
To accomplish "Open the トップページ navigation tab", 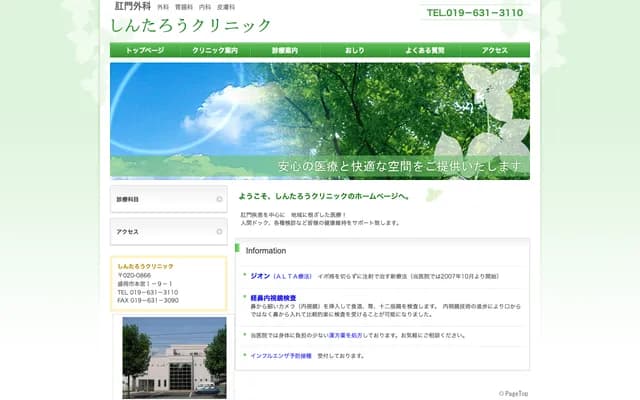I will (x=145, y=50).
